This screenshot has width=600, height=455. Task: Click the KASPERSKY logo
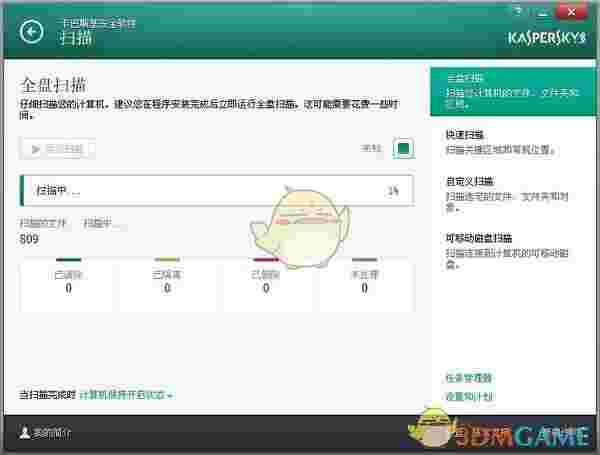point(547,38)
